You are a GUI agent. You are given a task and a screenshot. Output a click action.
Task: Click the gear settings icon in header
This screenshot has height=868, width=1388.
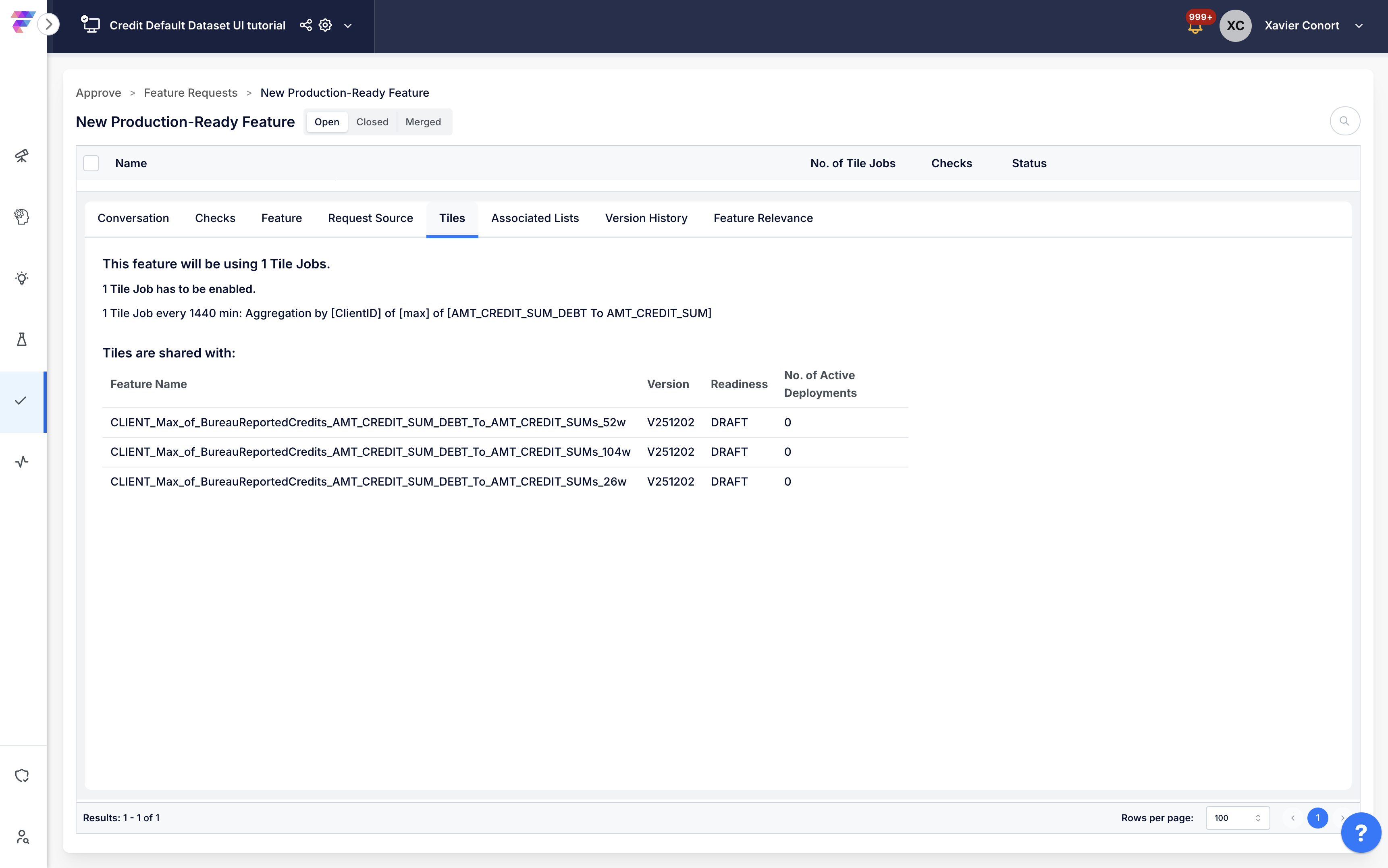pos(326,25)
